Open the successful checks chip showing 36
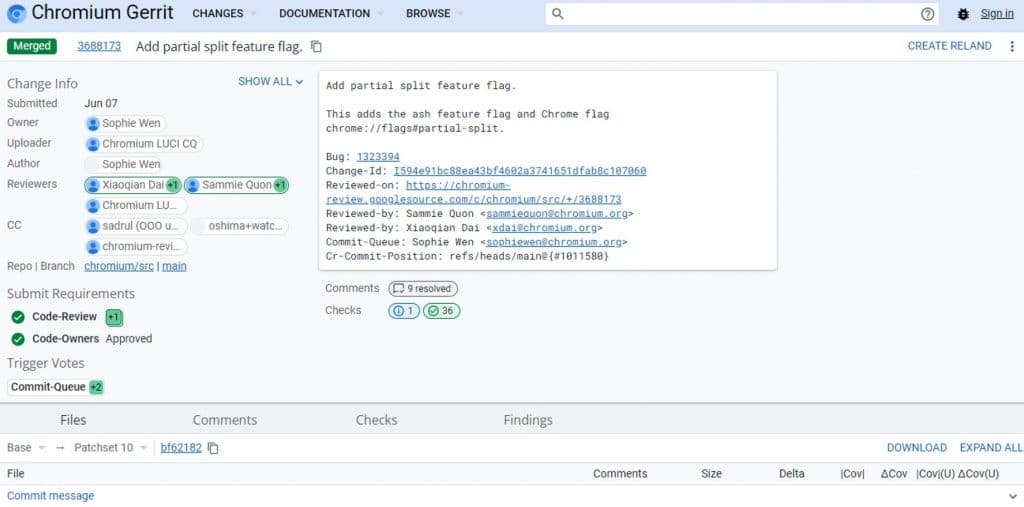This screenshot has width=1024, height=507. (x=441, y=311)
